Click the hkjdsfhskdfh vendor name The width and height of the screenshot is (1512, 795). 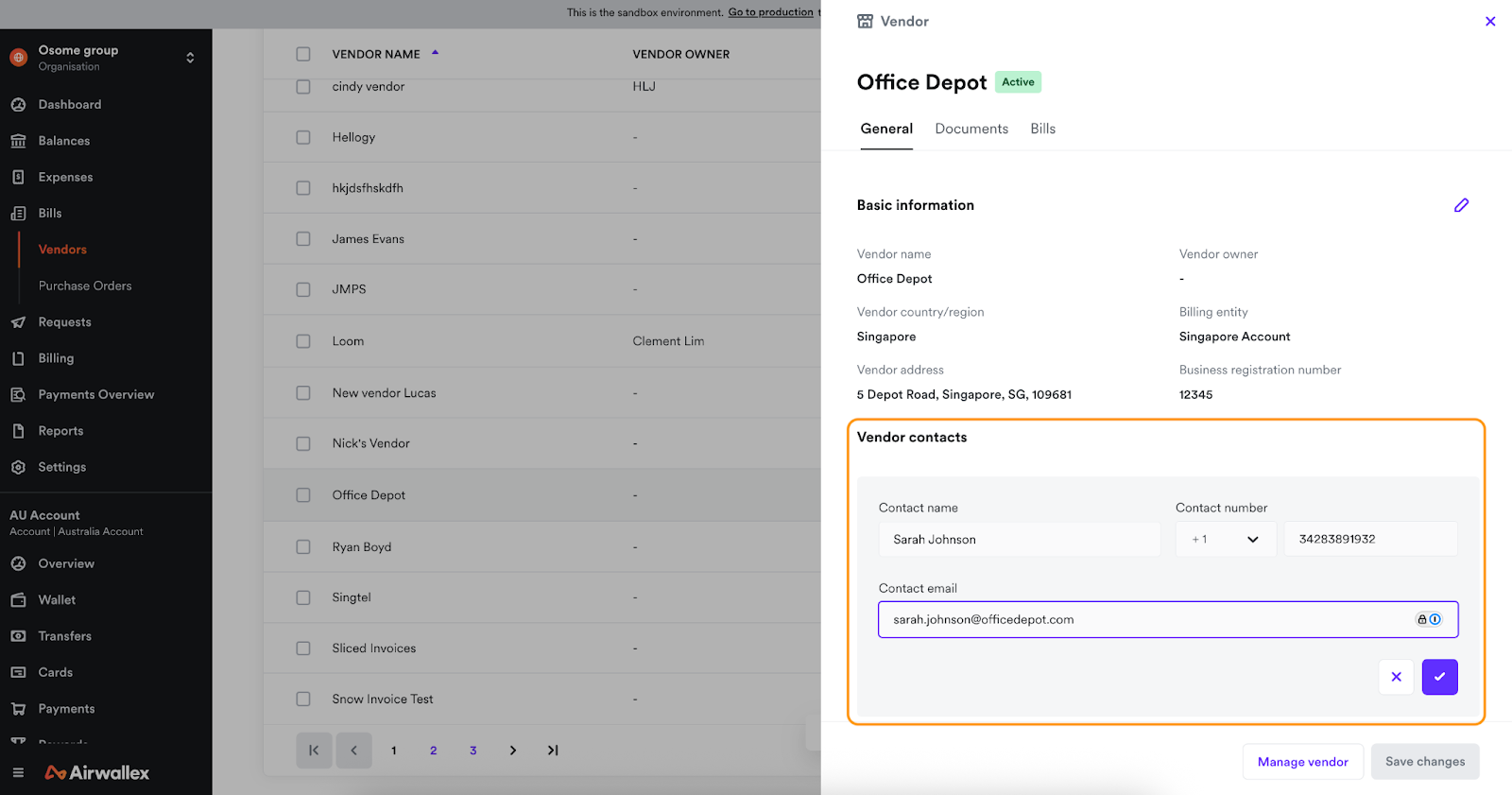point(368,188)
